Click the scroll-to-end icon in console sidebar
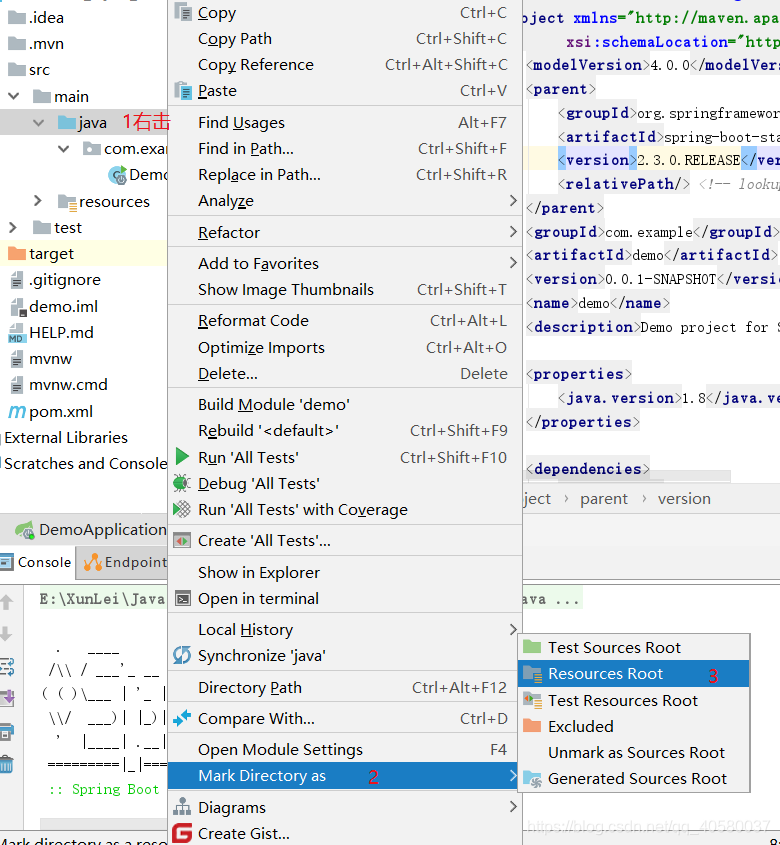Image resolution: width=780 pixels, height=845 pixels. [6, 698]
